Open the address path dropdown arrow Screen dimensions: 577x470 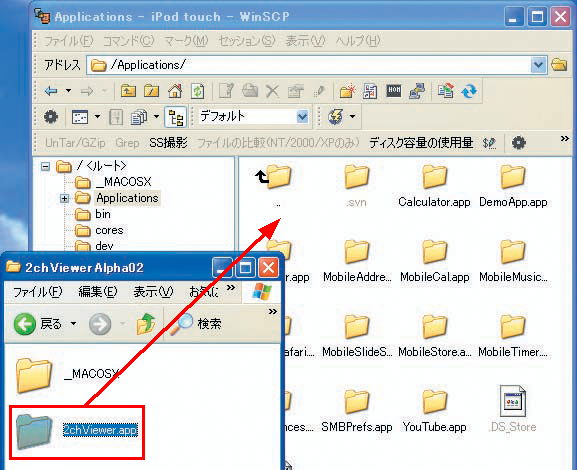pyautogui.click(x=538, y=65)
